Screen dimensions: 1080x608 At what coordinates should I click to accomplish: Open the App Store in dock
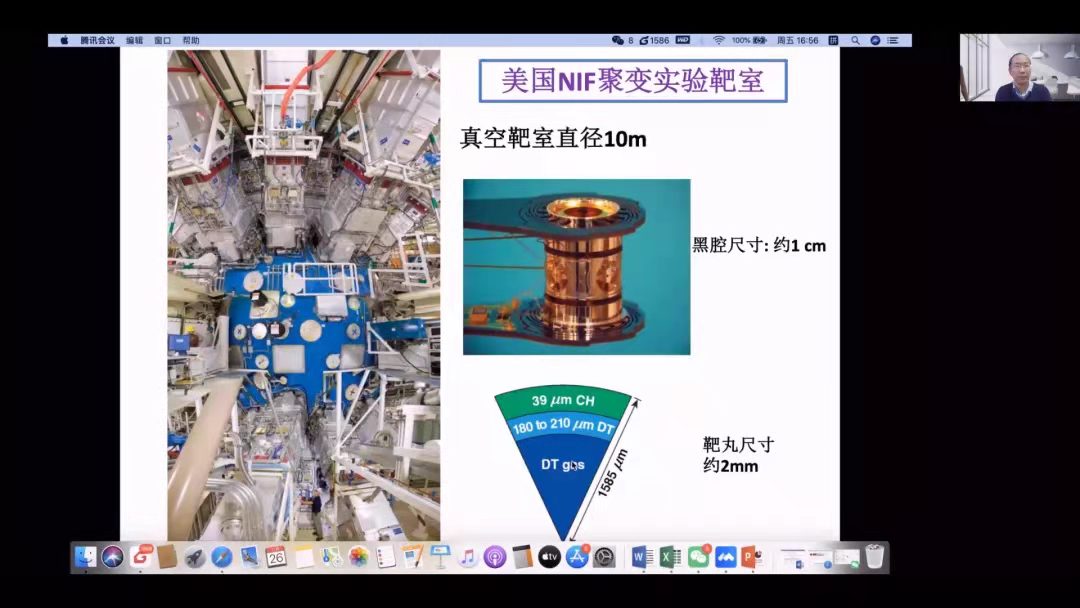577,557
